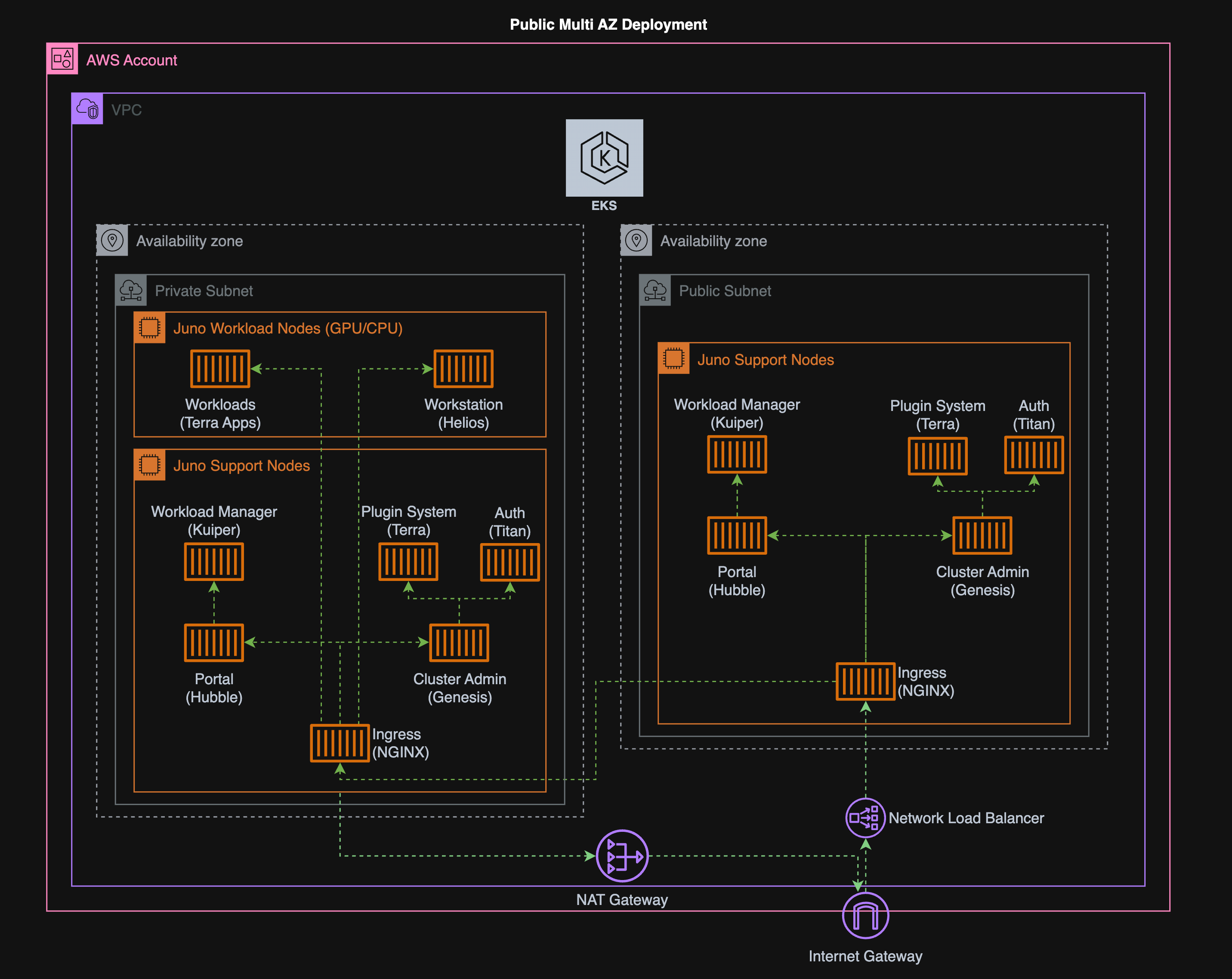Click the Juno Workload Nodes chip icon
This screenshot has height=979, width=1232.
tap(150, 327)
